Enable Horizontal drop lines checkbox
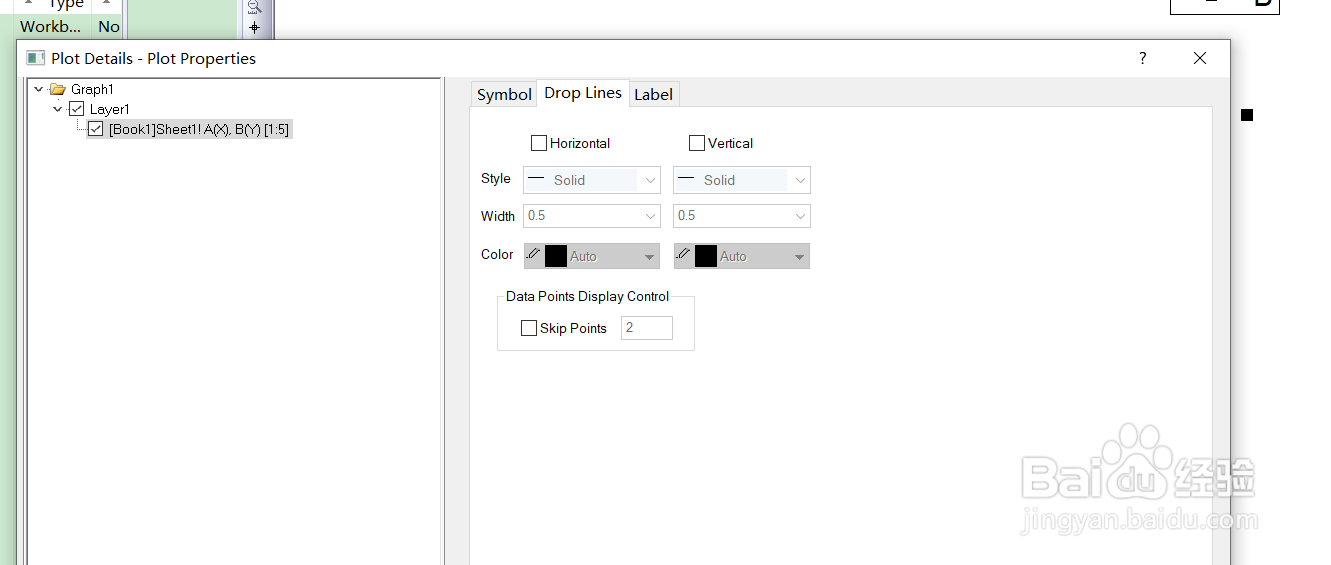Image resolution: width=1331 pixels, height=565 pixels. pyautogui.click(x=539, y=143)
